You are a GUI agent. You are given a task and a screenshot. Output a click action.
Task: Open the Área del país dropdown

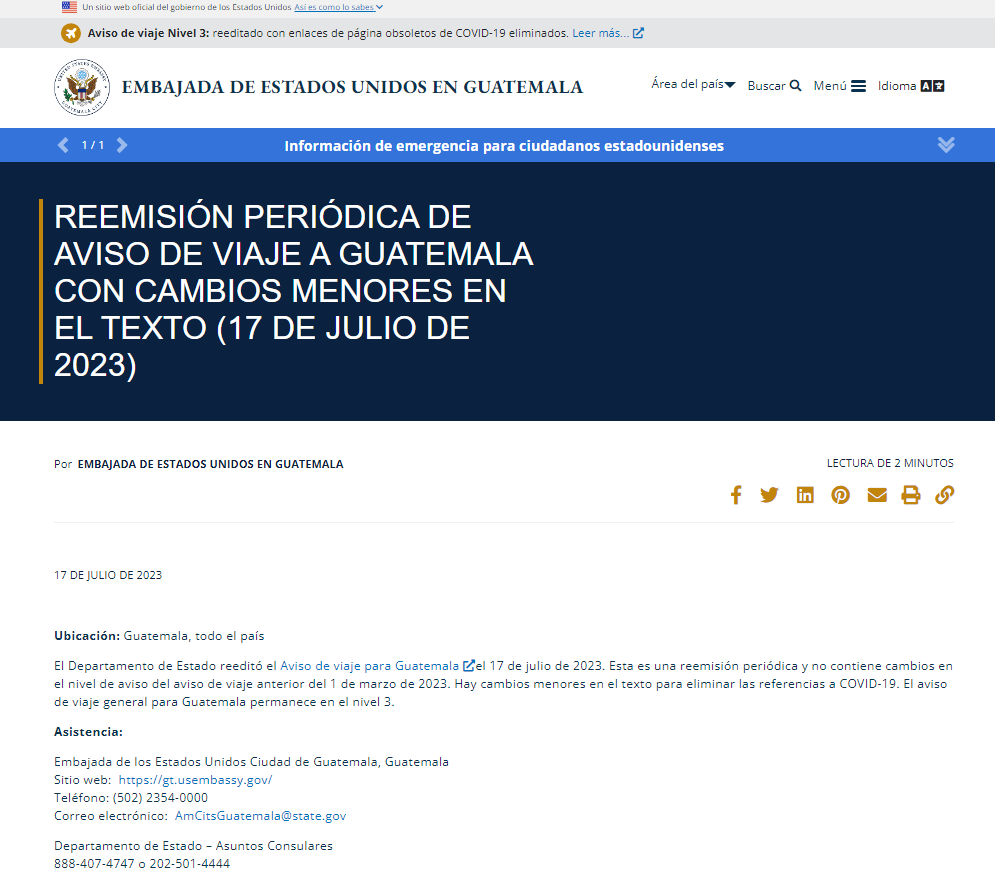[x=693, y=84]
